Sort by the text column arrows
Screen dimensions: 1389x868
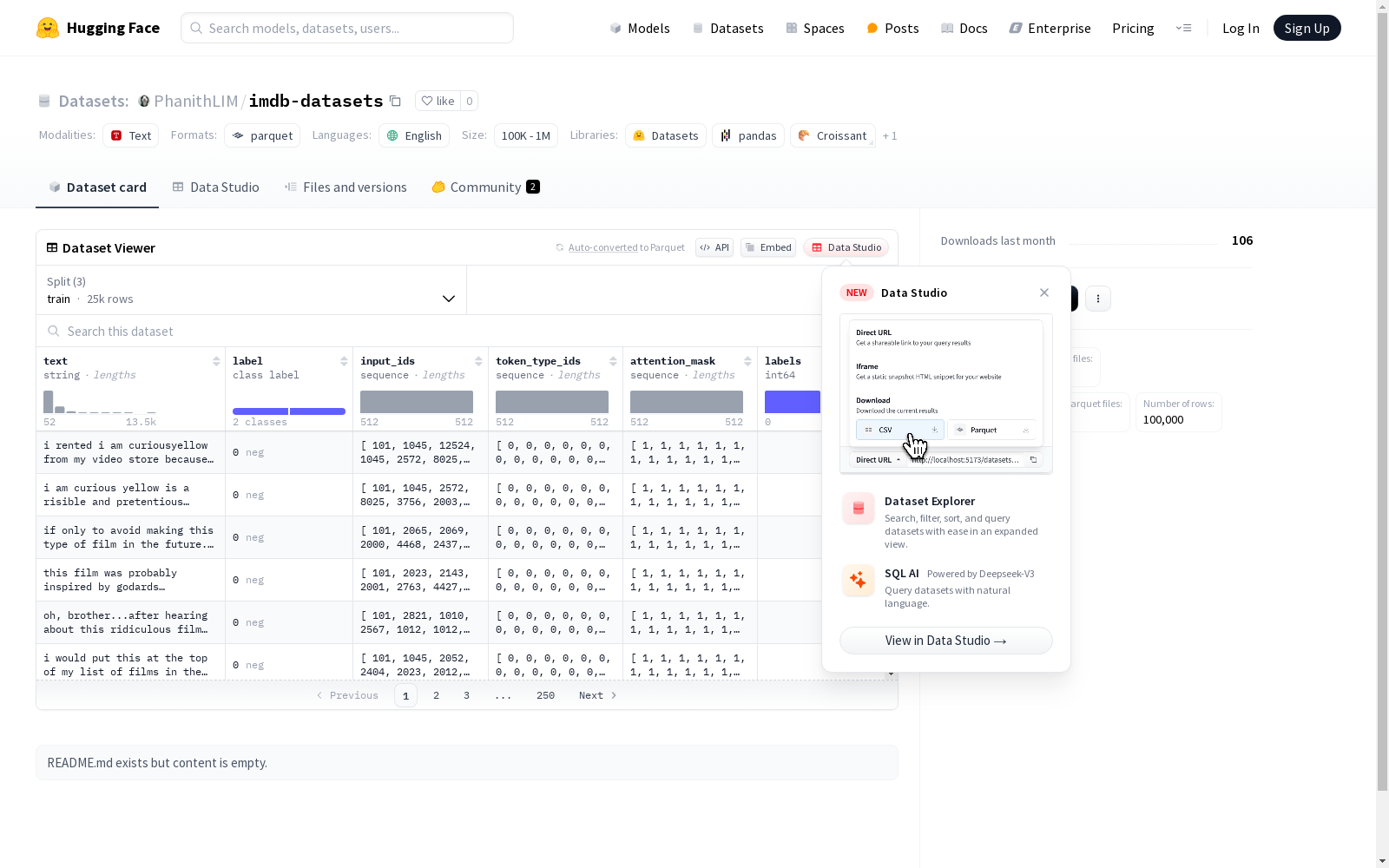[x=216, y=361]
